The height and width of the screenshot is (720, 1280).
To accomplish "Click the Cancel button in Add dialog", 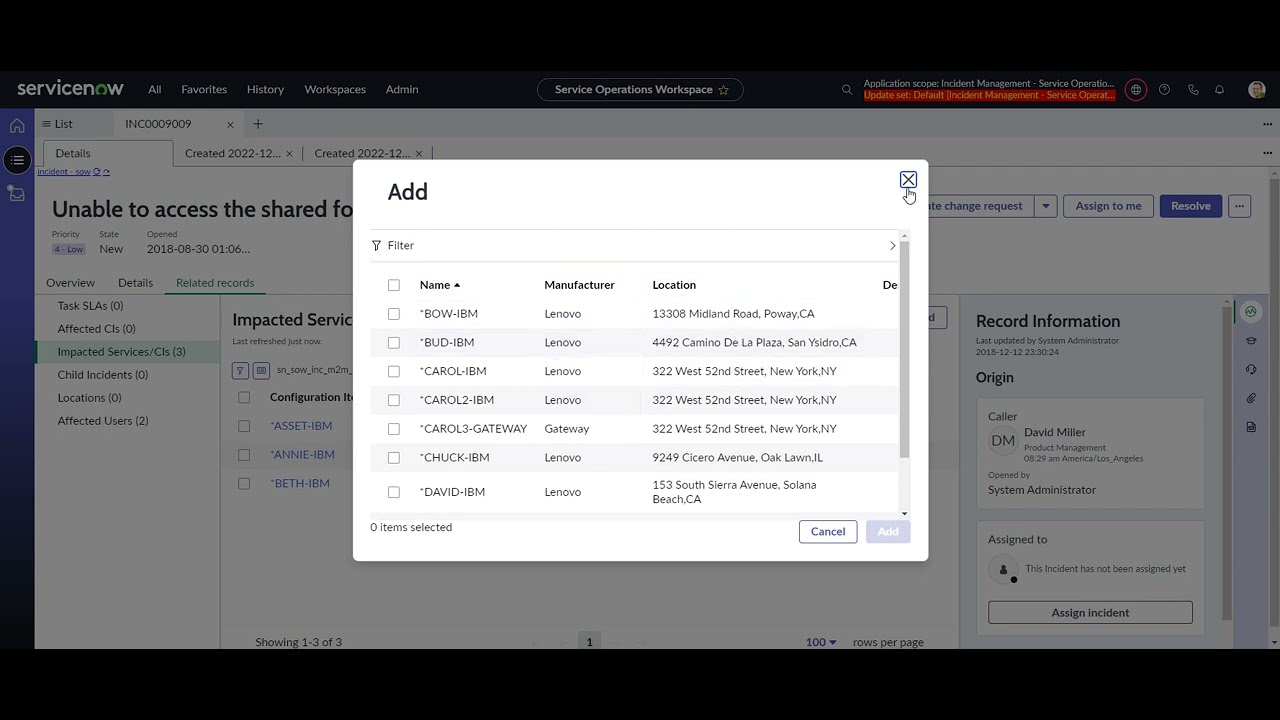I will tap(828, 532).
